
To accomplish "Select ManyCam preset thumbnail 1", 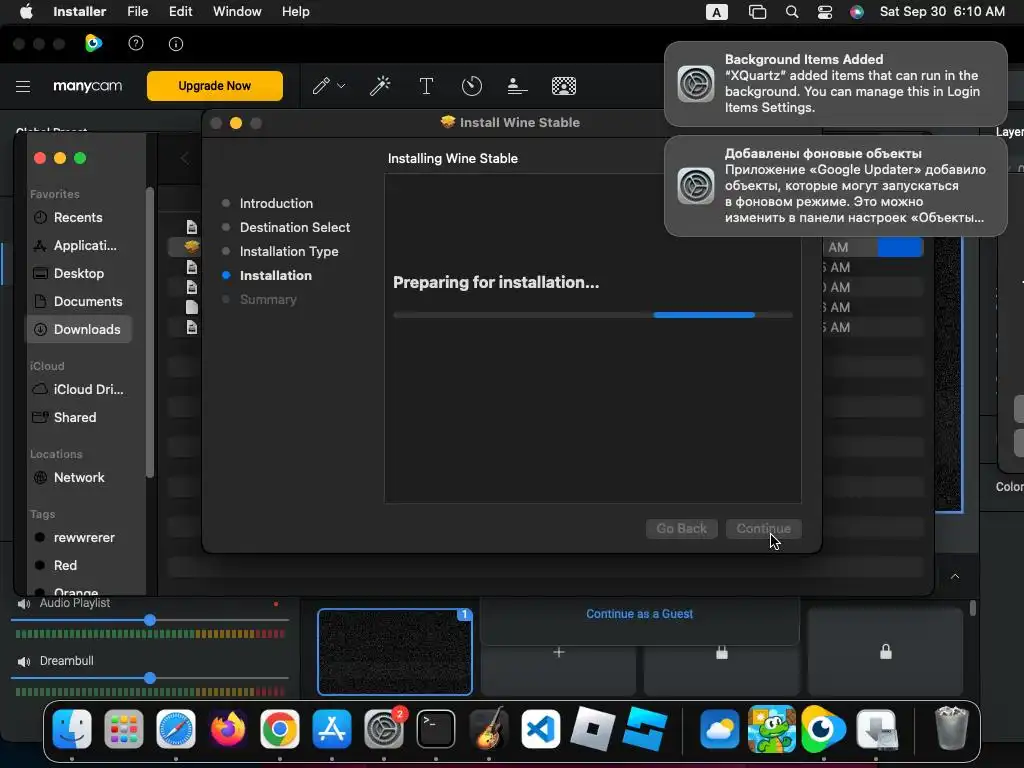I will coord(394,652).
